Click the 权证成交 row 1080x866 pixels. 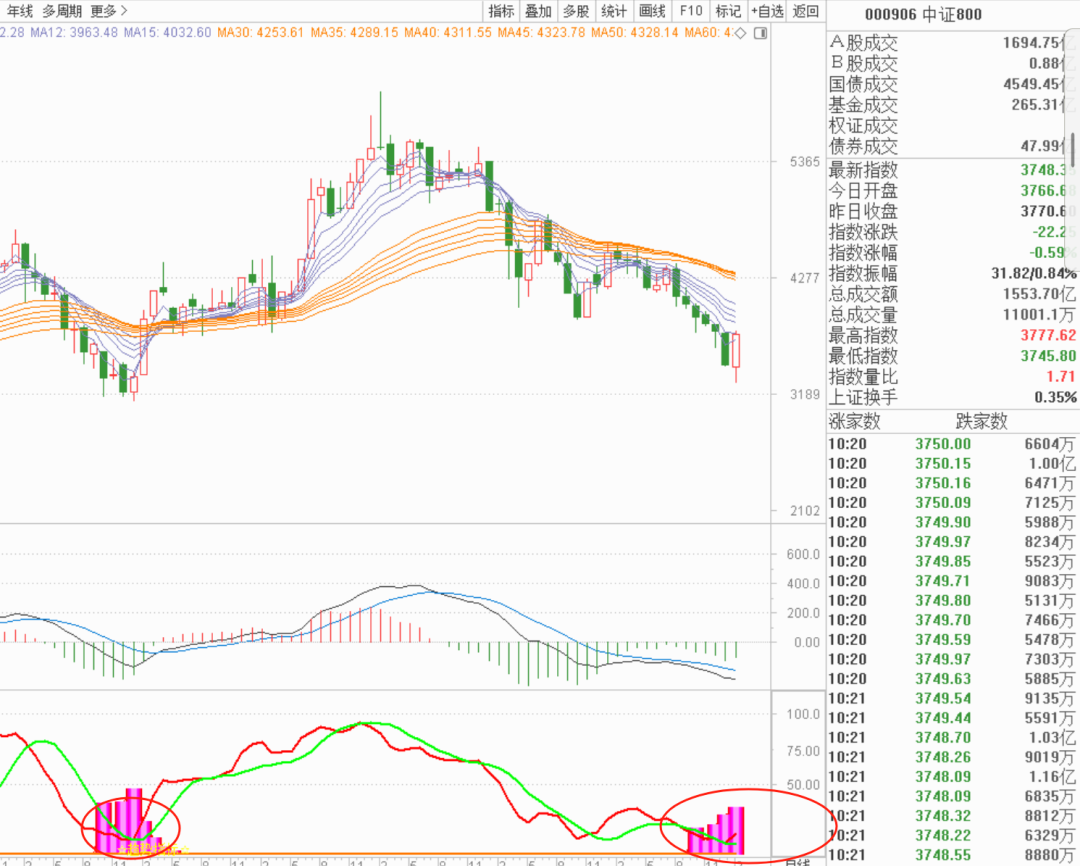952,125
